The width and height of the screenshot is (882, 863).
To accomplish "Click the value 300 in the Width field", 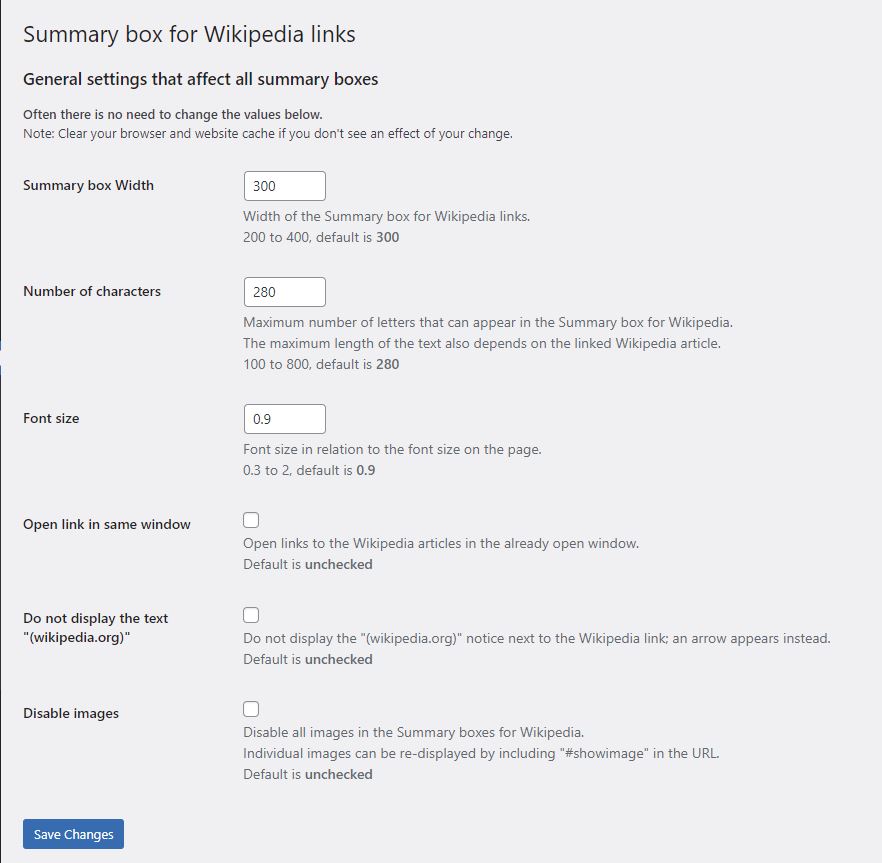I will tap(263, 185).
